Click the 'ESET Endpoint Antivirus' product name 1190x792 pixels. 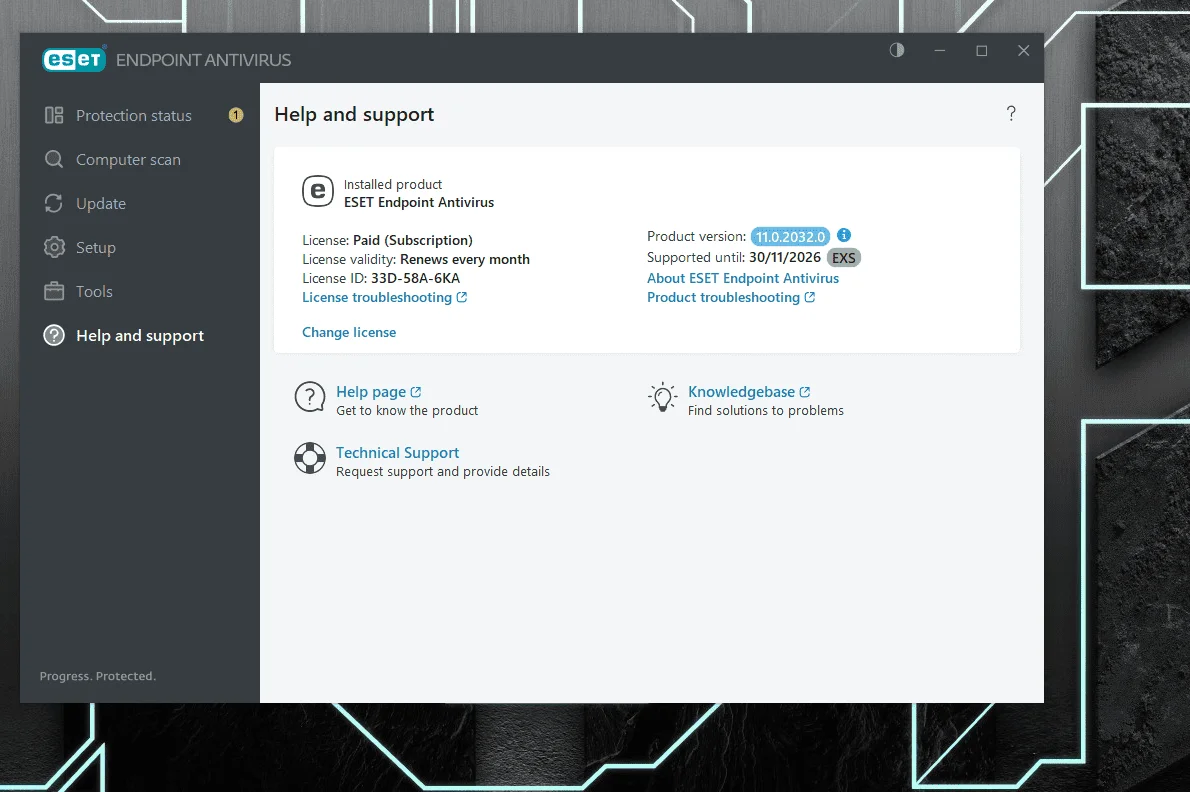(x=419, y=203)
